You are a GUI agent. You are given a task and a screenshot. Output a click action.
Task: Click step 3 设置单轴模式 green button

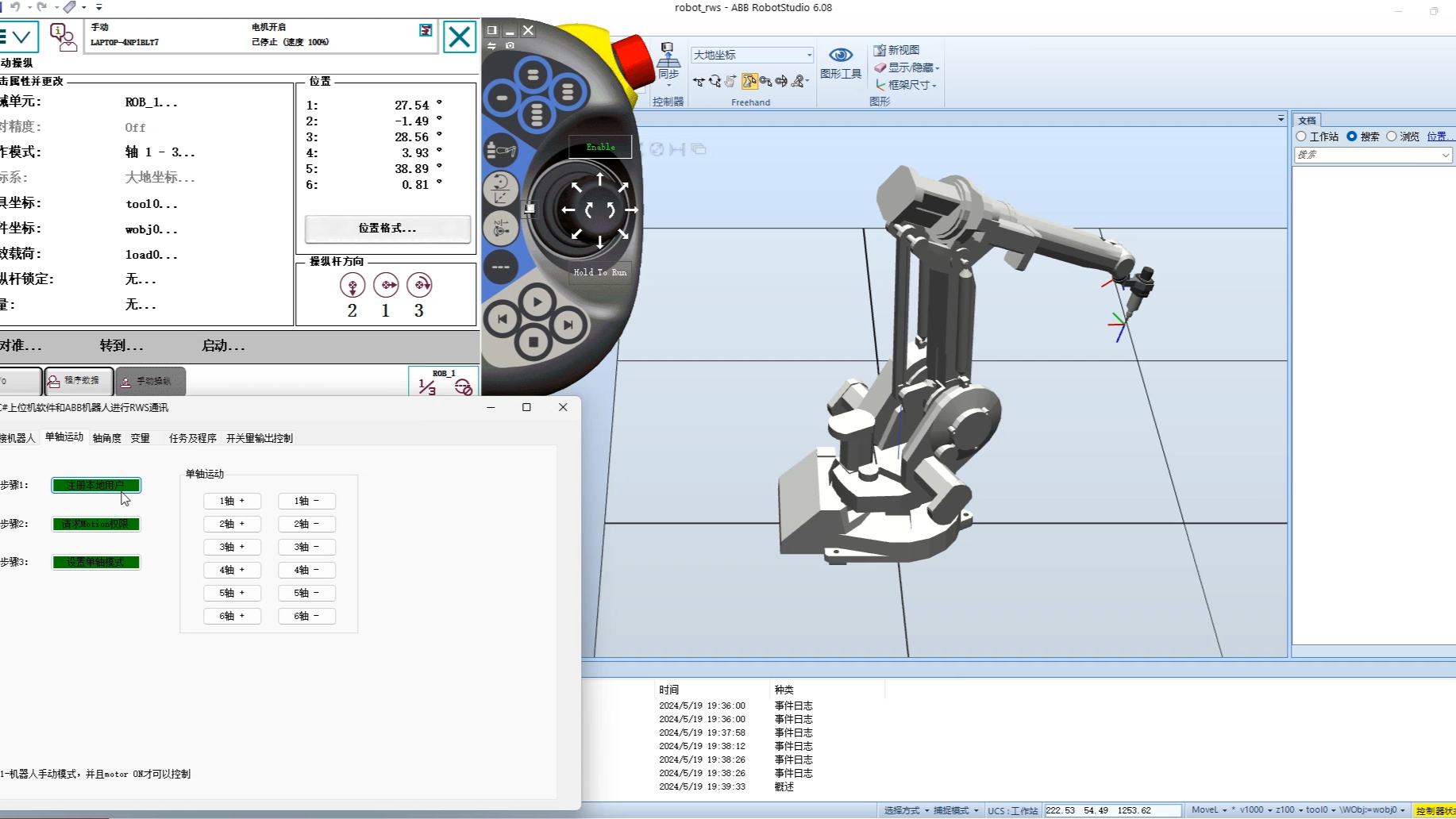coord(96,562)
